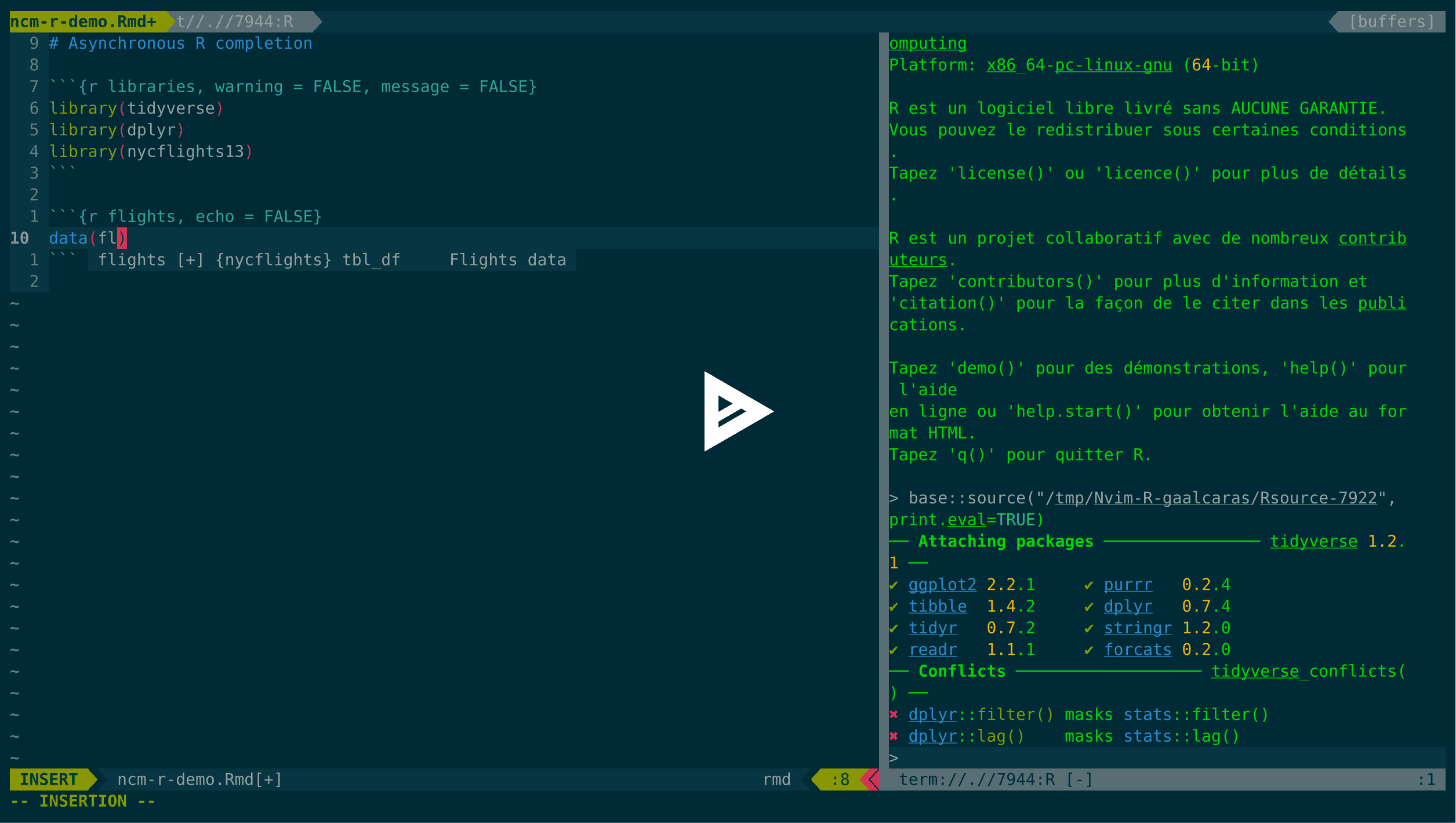Image resolution: width=1456 pixels, height=823 pixels.
Task: Toggle the checkmark beside tibble
Action: tap(894, 606)
